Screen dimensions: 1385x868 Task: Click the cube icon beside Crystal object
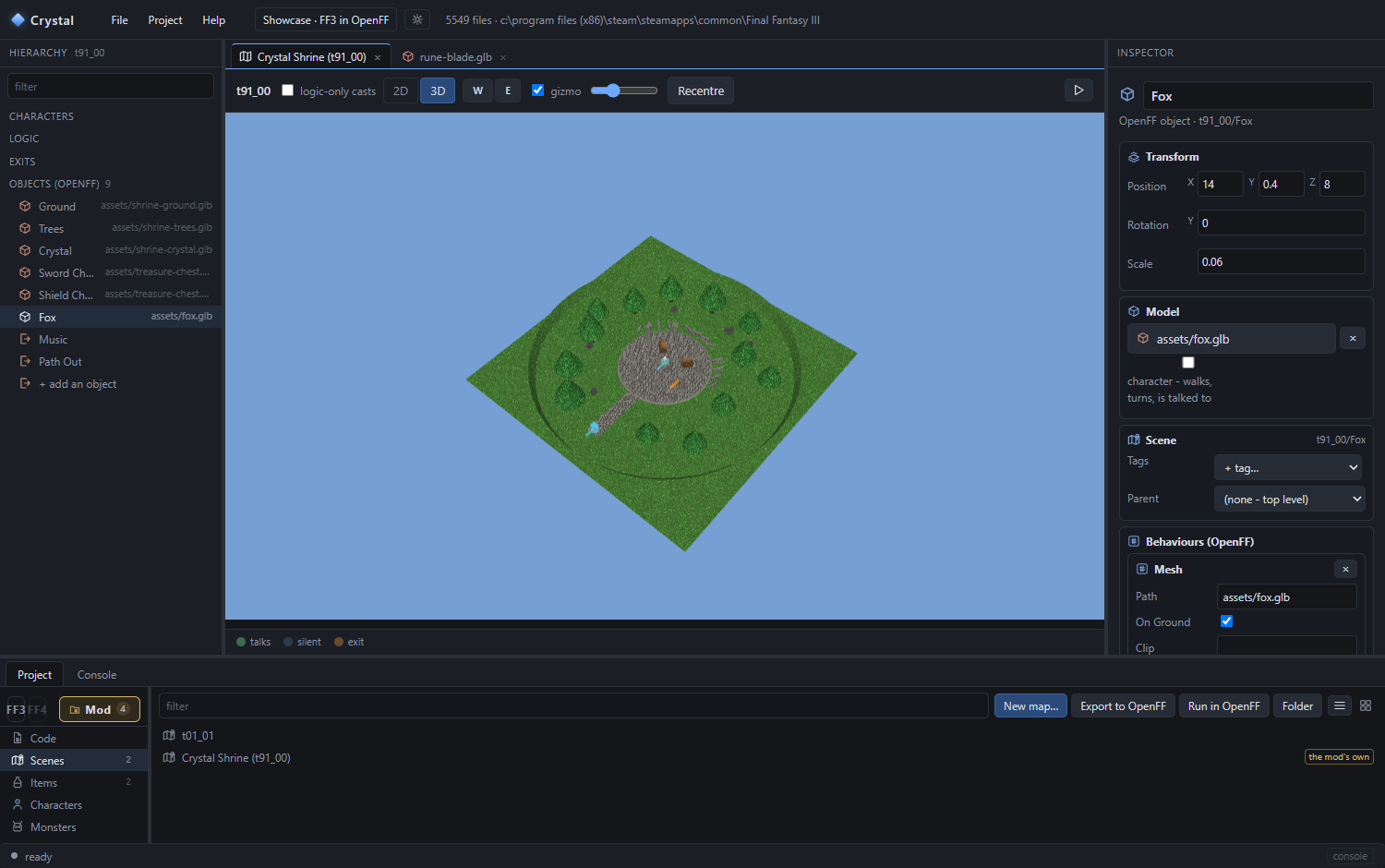tap(25, 250)
